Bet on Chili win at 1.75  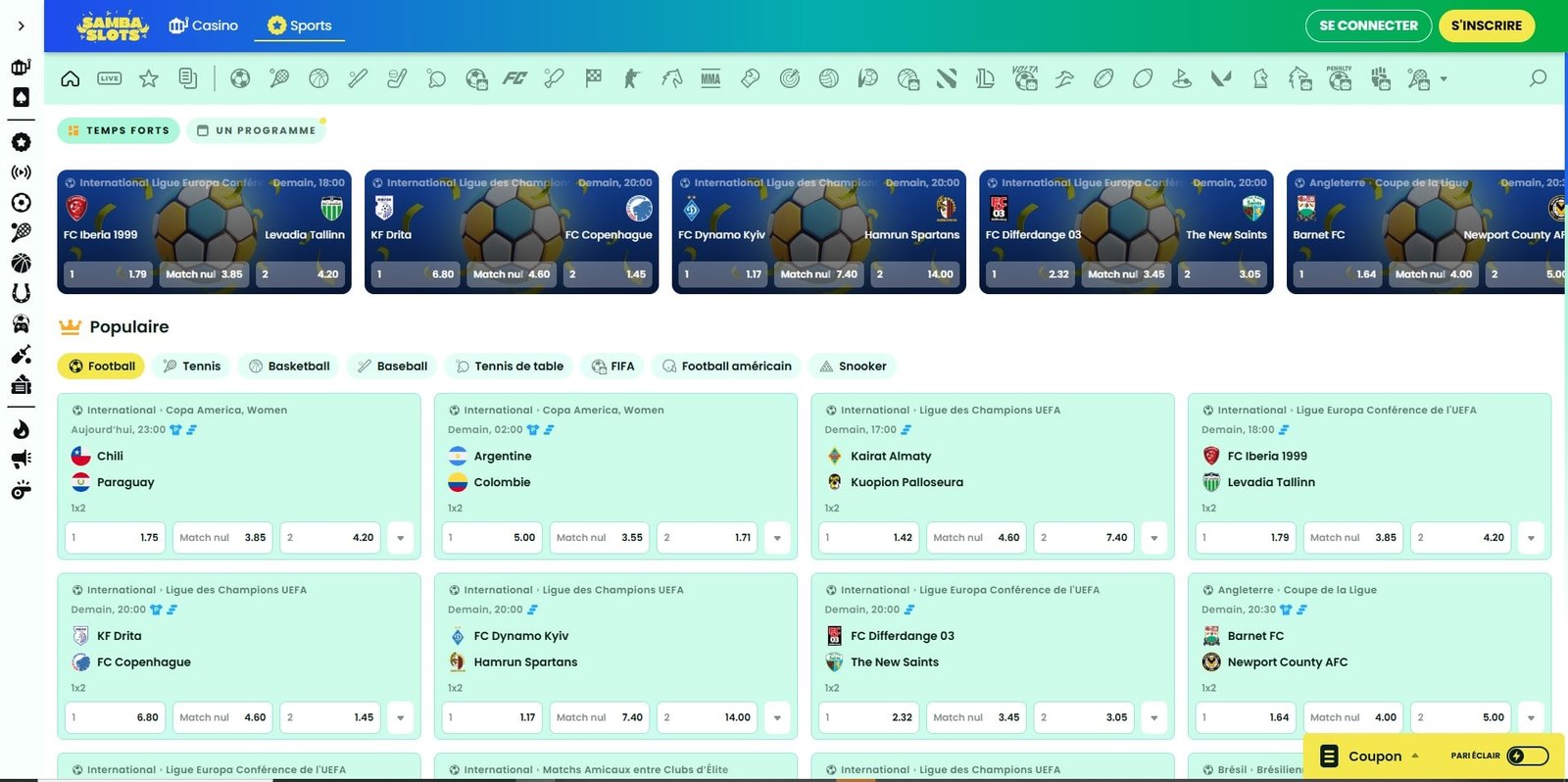[115, 538]
